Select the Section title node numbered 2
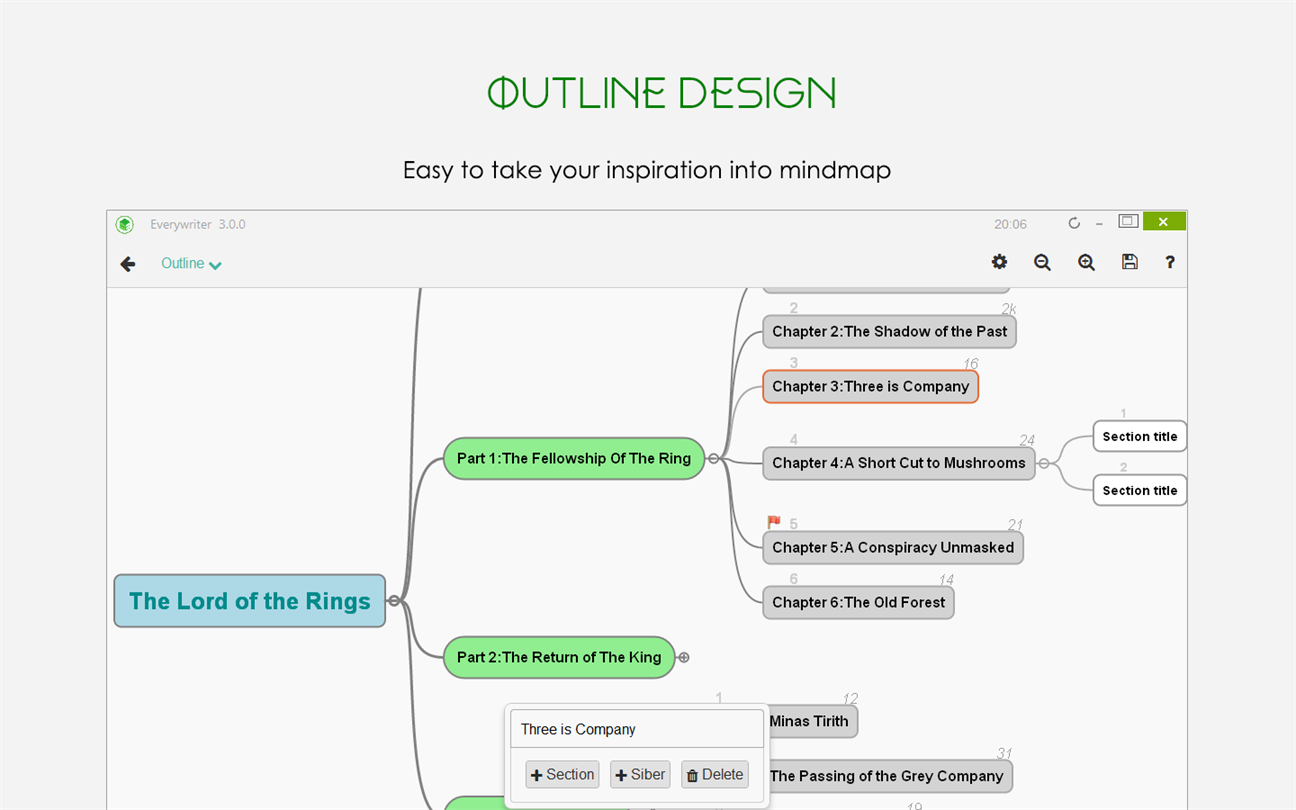 [x=1140, y=490]
